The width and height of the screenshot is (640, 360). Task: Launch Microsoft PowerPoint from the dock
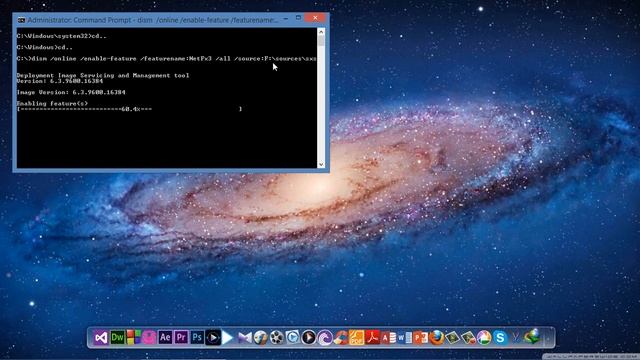[x=420, y=338]
